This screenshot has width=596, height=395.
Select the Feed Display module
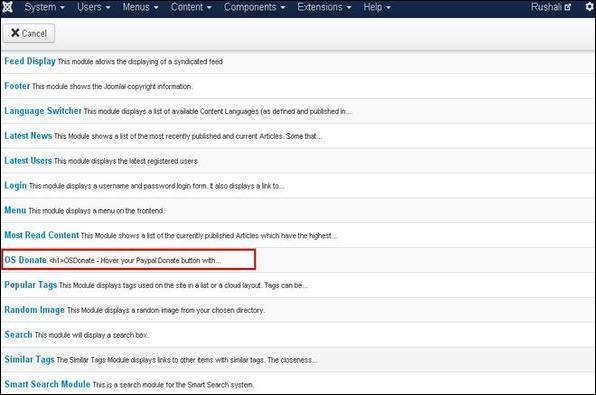click(x=30, y=61)
